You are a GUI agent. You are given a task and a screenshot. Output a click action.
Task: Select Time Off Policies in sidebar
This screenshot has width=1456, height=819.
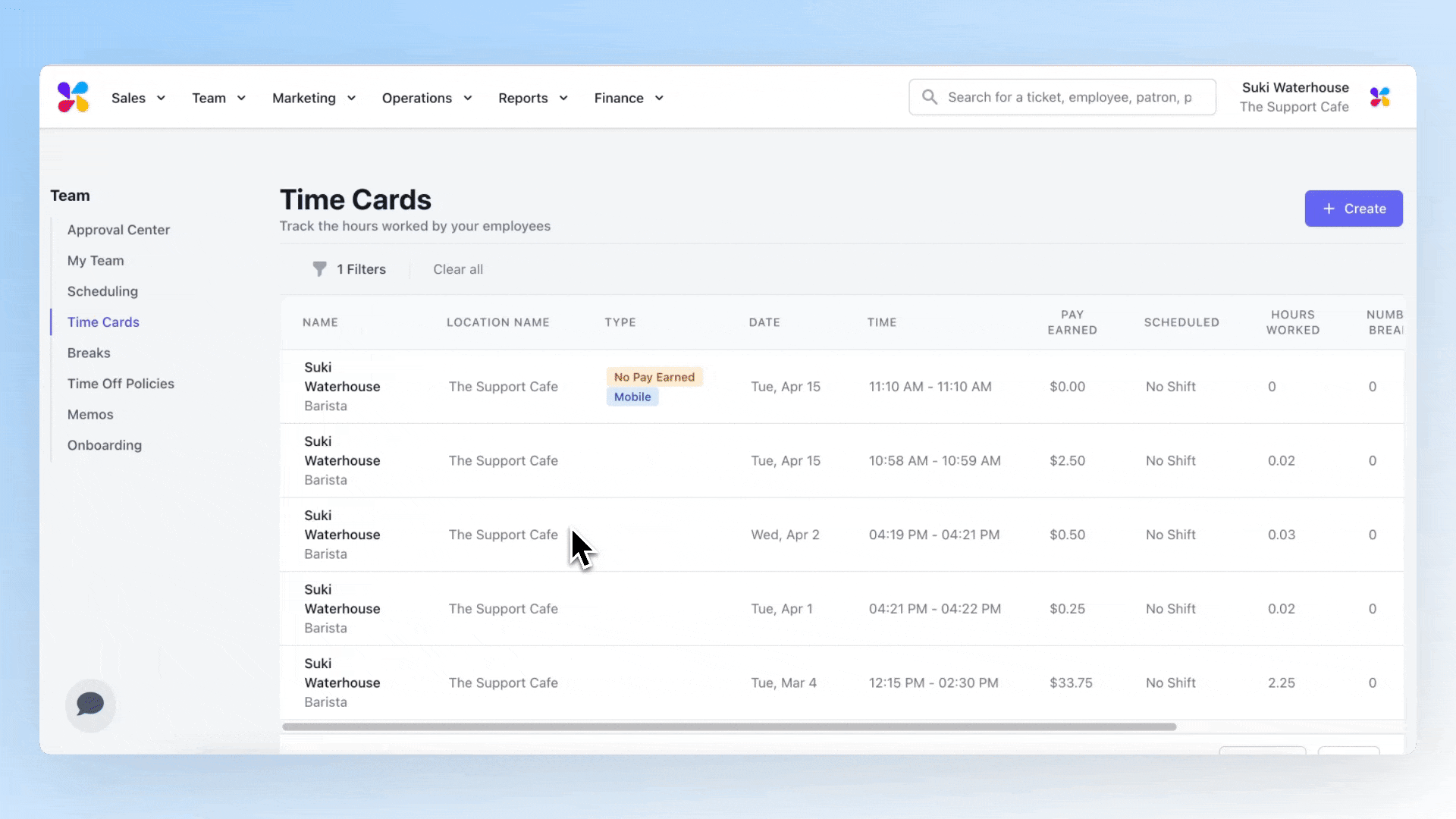tap(121, 384)
